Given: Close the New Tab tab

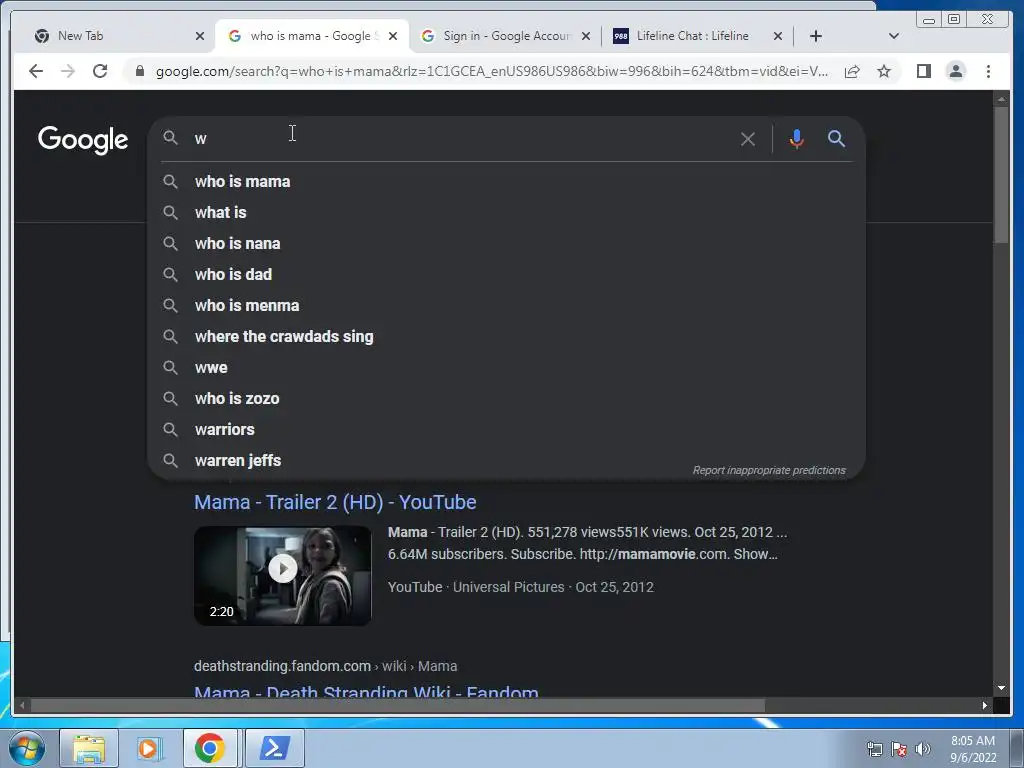Looking at the screenshot, I should [x=200, y=36].
